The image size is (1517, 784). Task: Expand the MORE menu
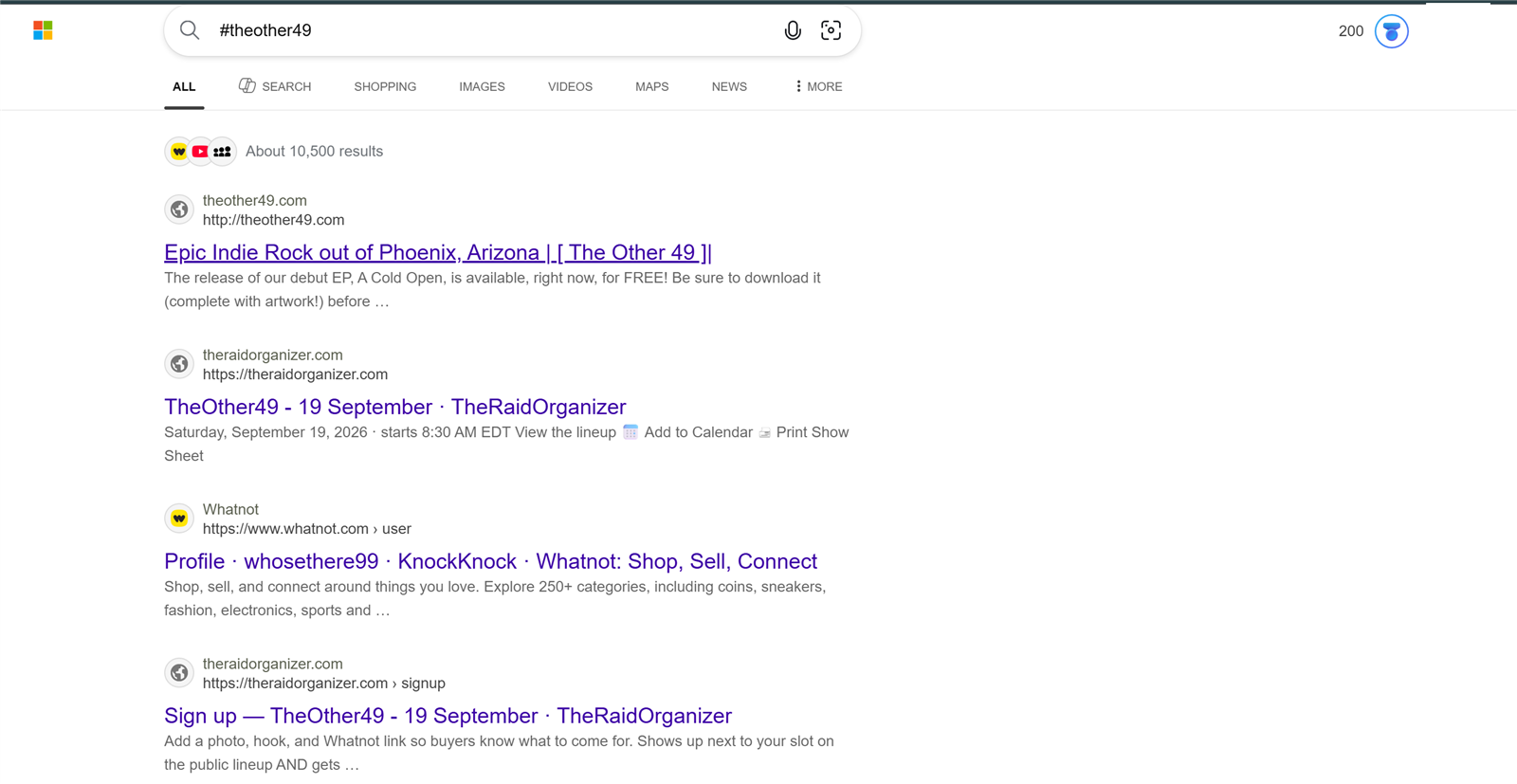point(819,86)
